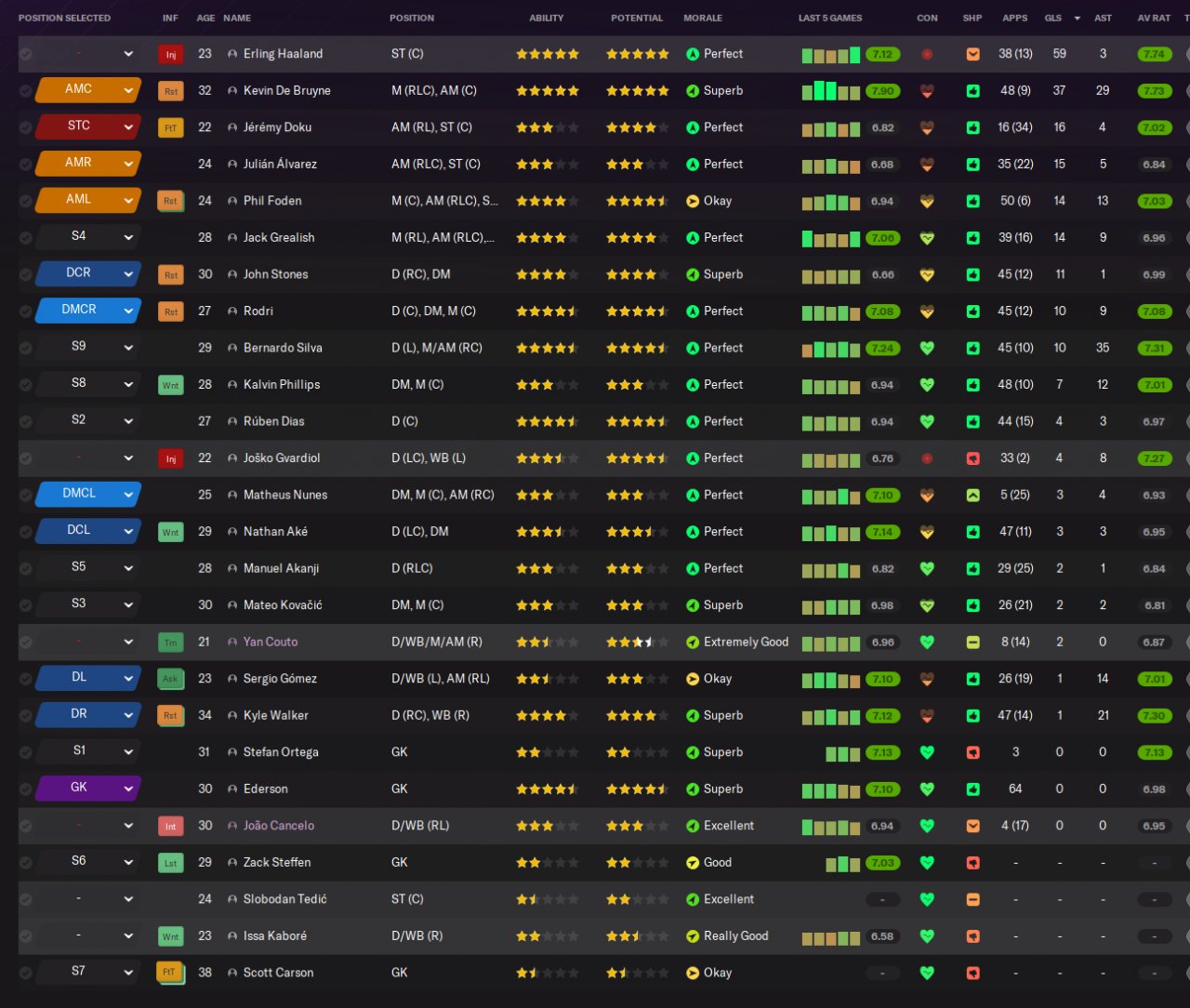Click the Wnt icon for Kalvin Phillips
This screenshot has width=1190, height=1008.
pos(171,385)
